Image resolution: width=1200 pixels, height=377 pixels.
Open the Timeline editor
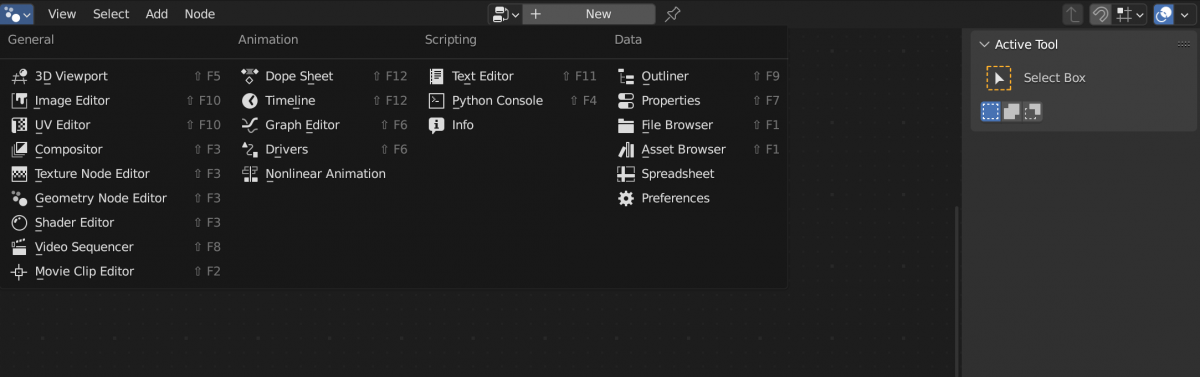pos(324,100)
